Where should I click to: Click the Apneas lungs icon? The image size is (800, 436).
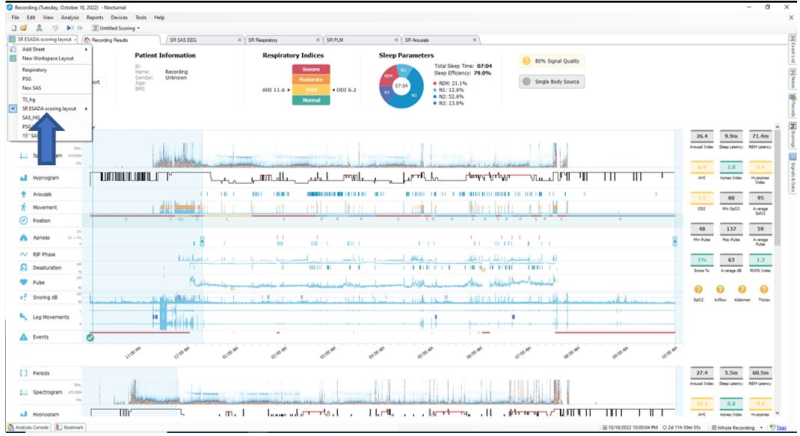pyautogui.click(x=23, y=238)
